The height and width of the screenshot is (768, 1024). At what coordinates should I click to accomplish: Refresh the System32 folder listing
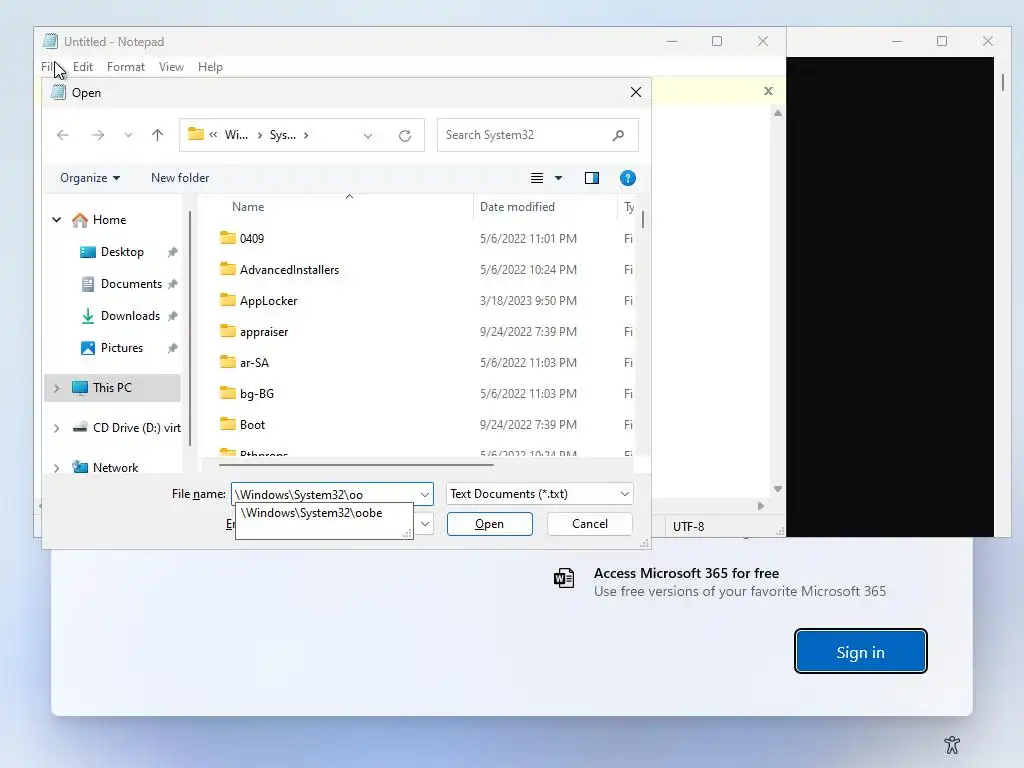(x=405, y=135)
